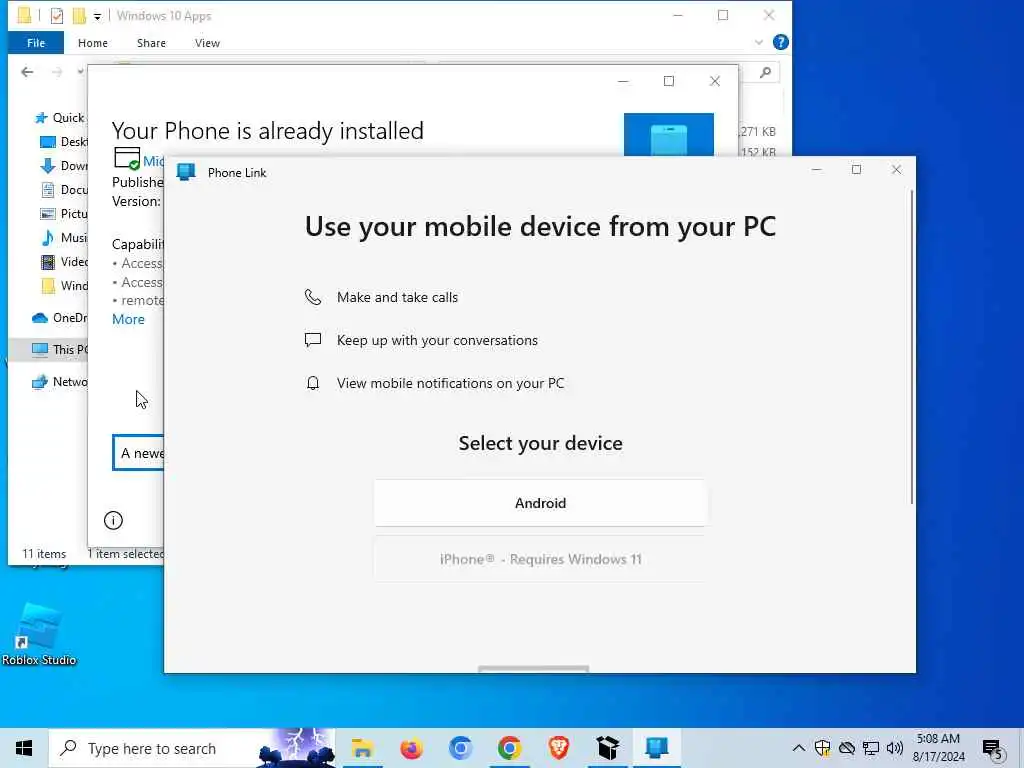Select Pictures in navigation pane
The image size is (1024, 768).
(x=64, y=214)
